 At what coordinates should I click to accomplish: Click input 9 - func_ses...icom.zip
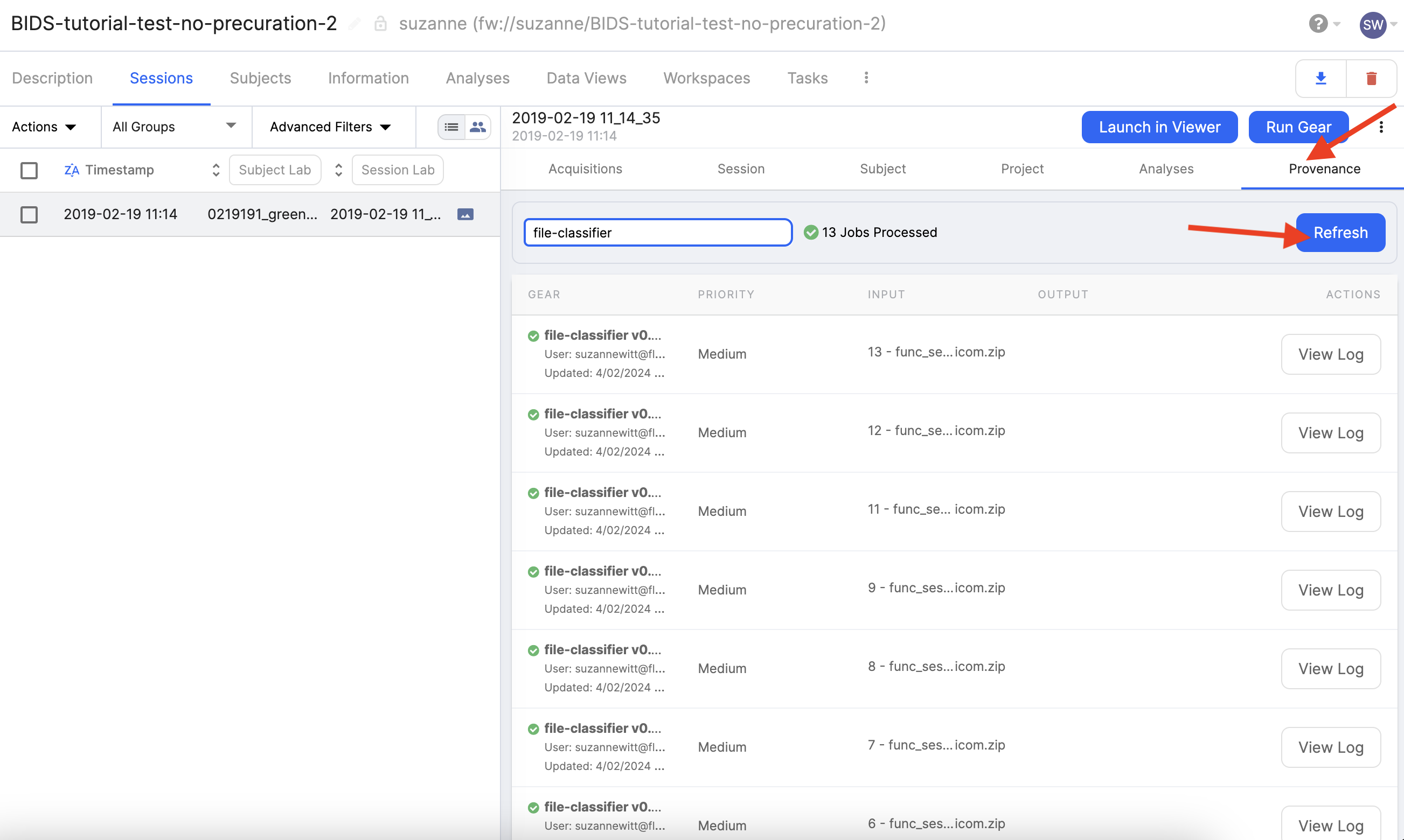tap(936, 587)
